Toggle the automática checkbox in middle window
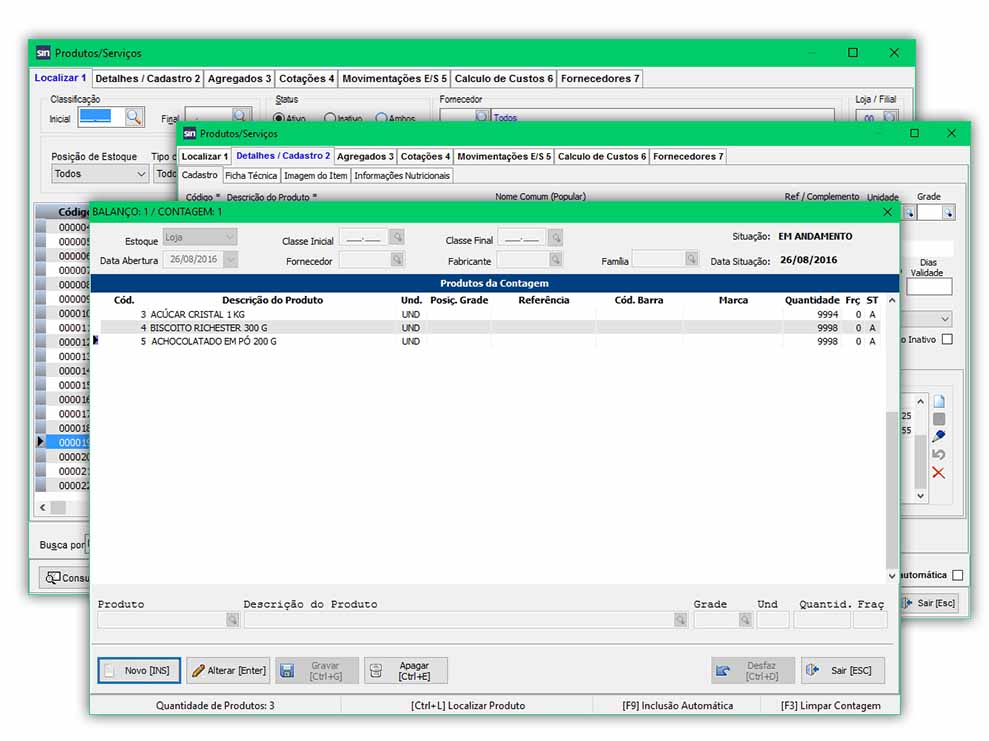 coord(957,575)
